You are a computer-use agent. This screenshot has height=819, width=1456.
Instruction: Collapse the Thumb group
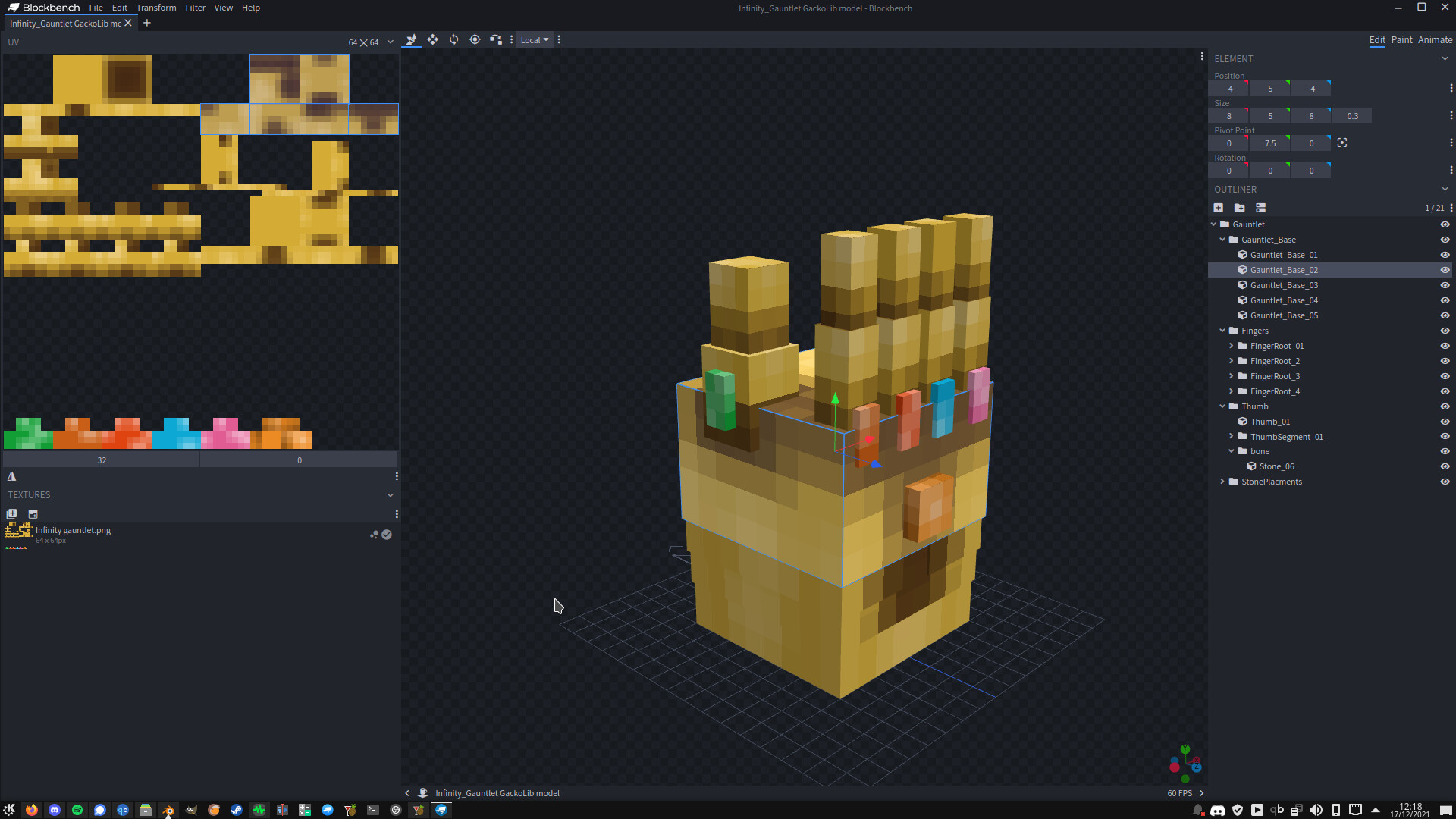coord(1222,406)
